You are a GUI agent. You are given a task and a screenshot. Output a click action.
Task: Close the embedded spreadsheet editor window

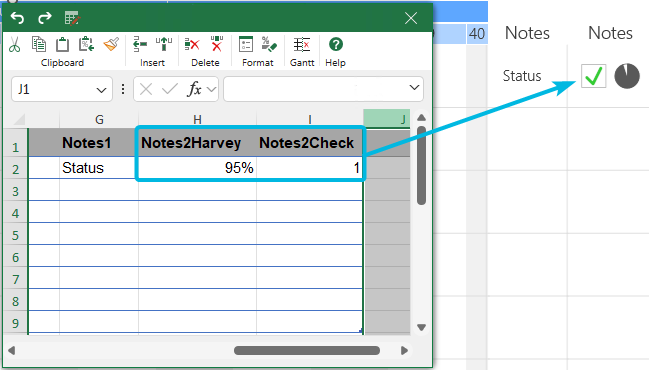(x=411, y=18)
